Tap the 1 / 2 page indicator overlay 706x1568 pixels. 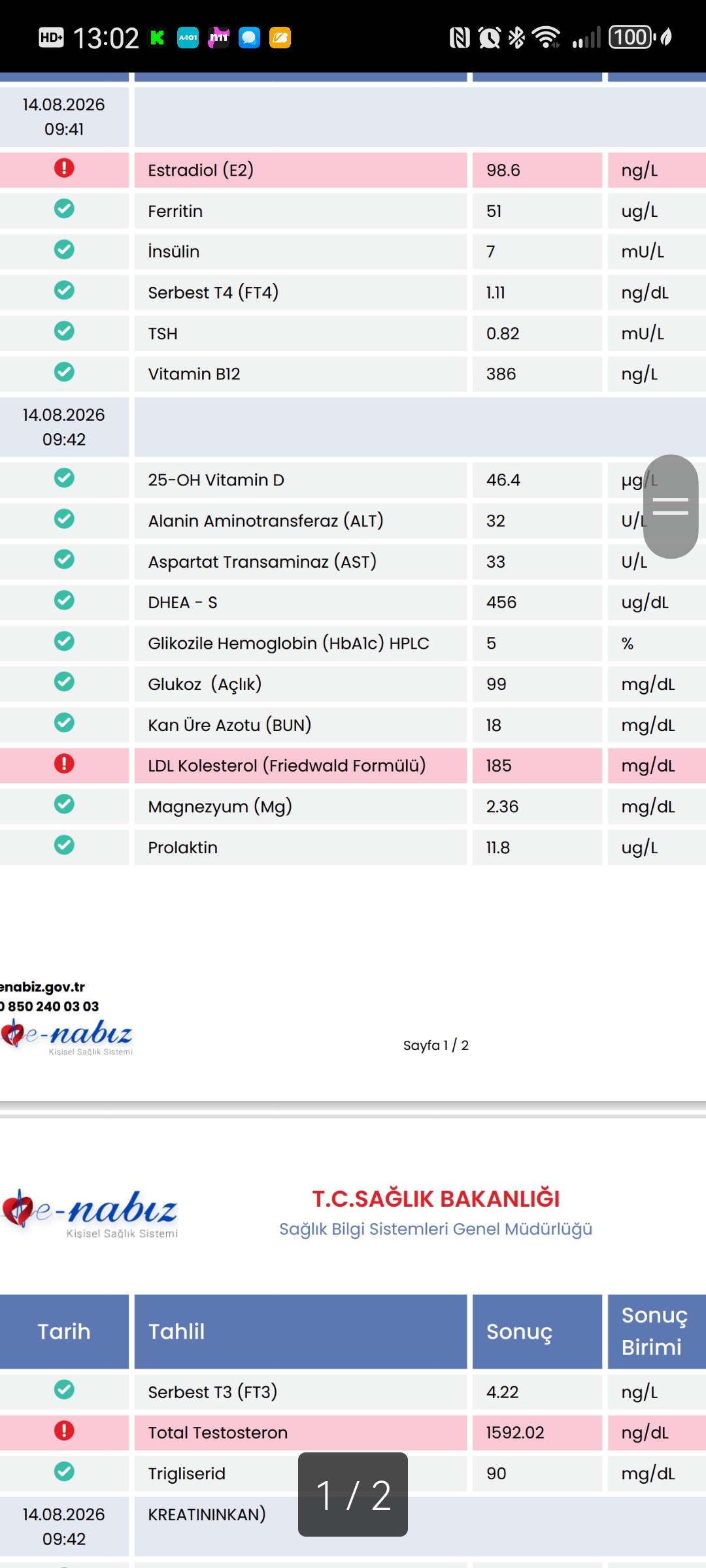coord(353,1494)
